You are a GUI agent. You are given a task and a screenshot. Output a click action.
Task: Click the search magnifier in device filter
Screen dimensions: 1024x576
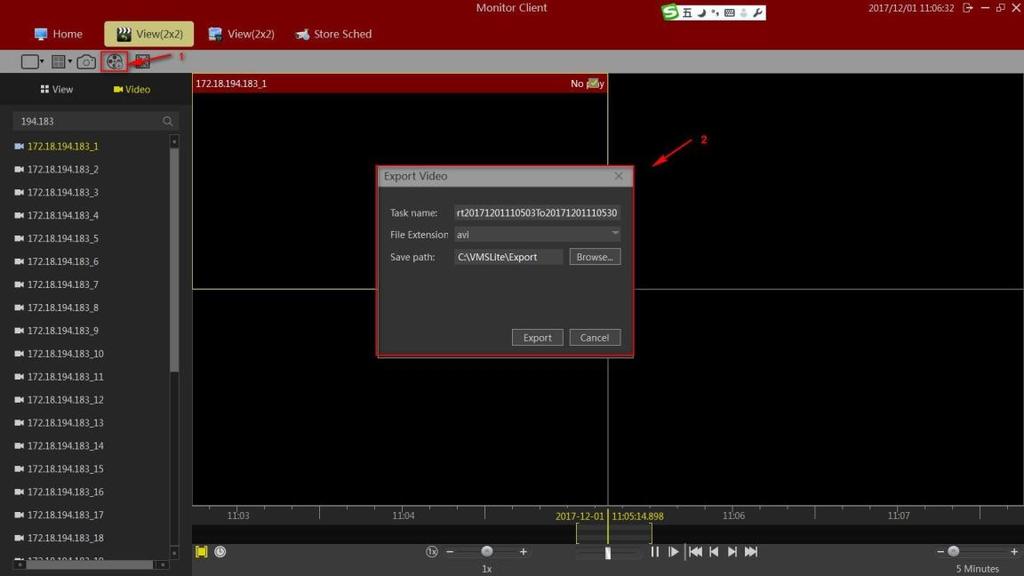168,121
